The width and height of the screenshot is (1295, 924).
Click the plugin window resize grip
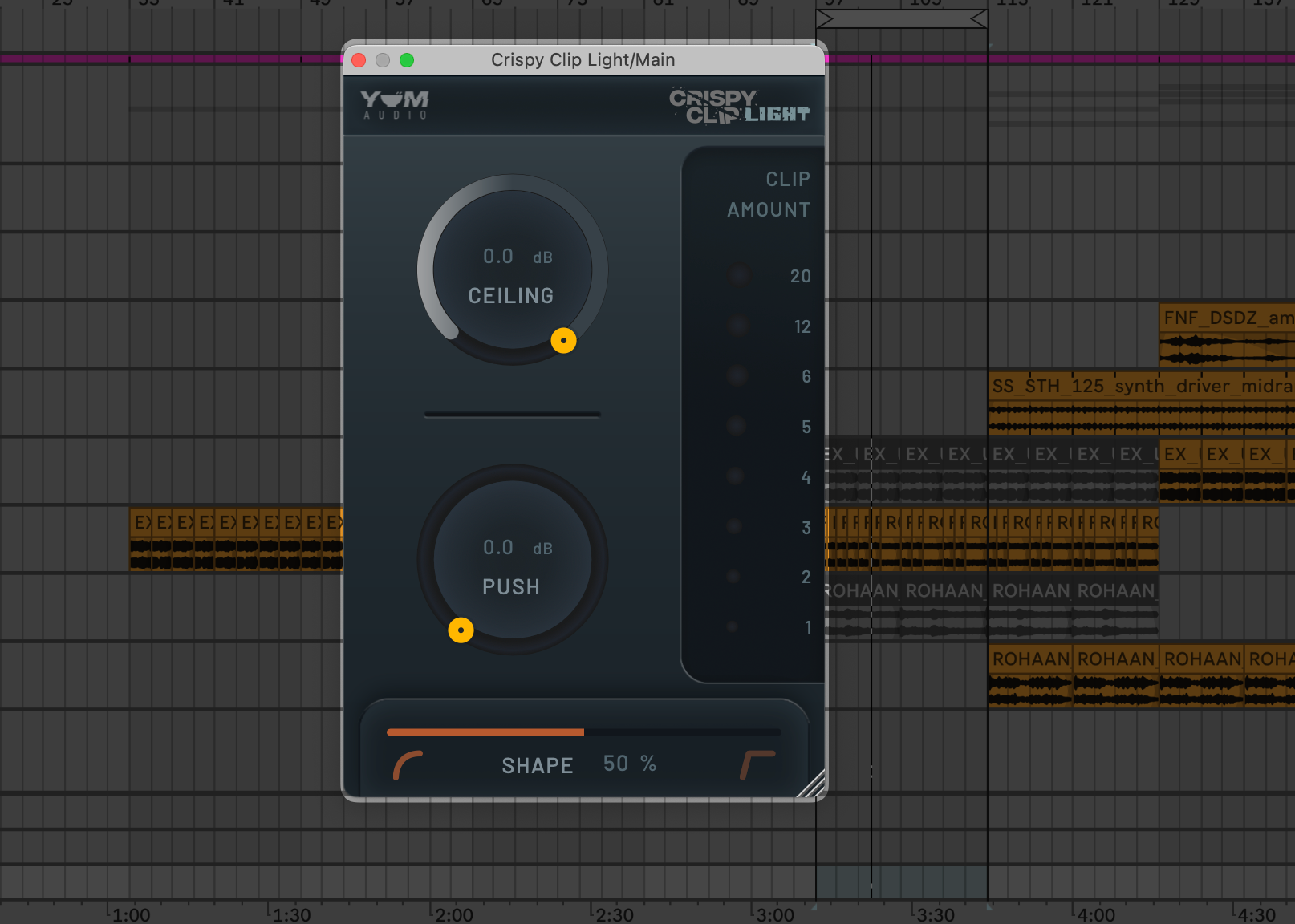(812, 785)
